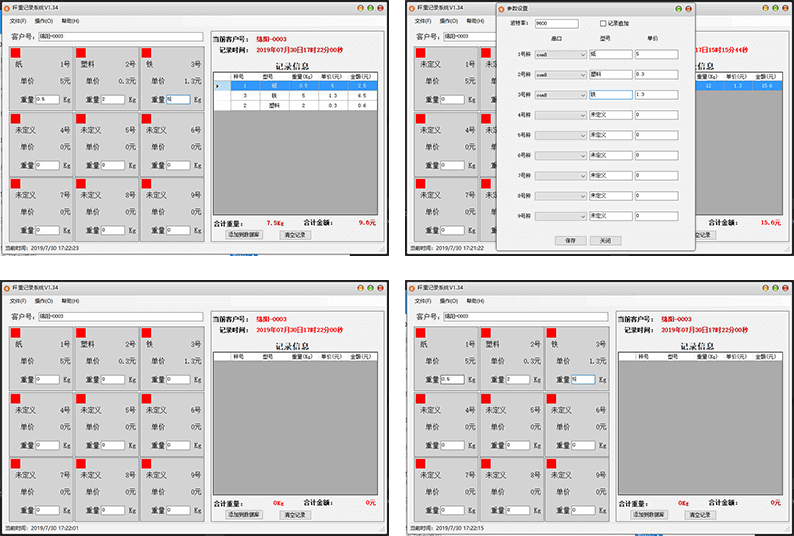Click the 保存 button in 参数设置 dialog
The image size is (794, 536).
point(570,240)
